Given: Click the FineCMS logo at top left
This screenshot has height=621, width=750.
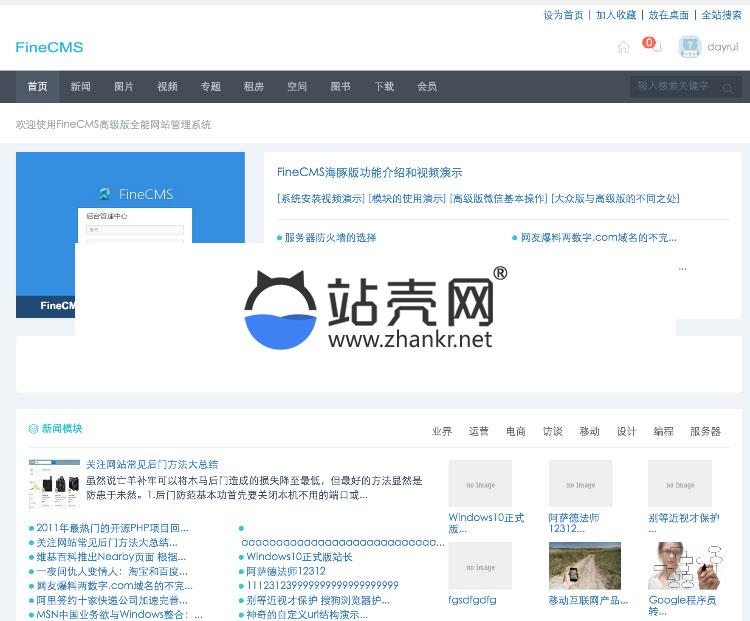Looking at the screenshot, I should [49, 47].
